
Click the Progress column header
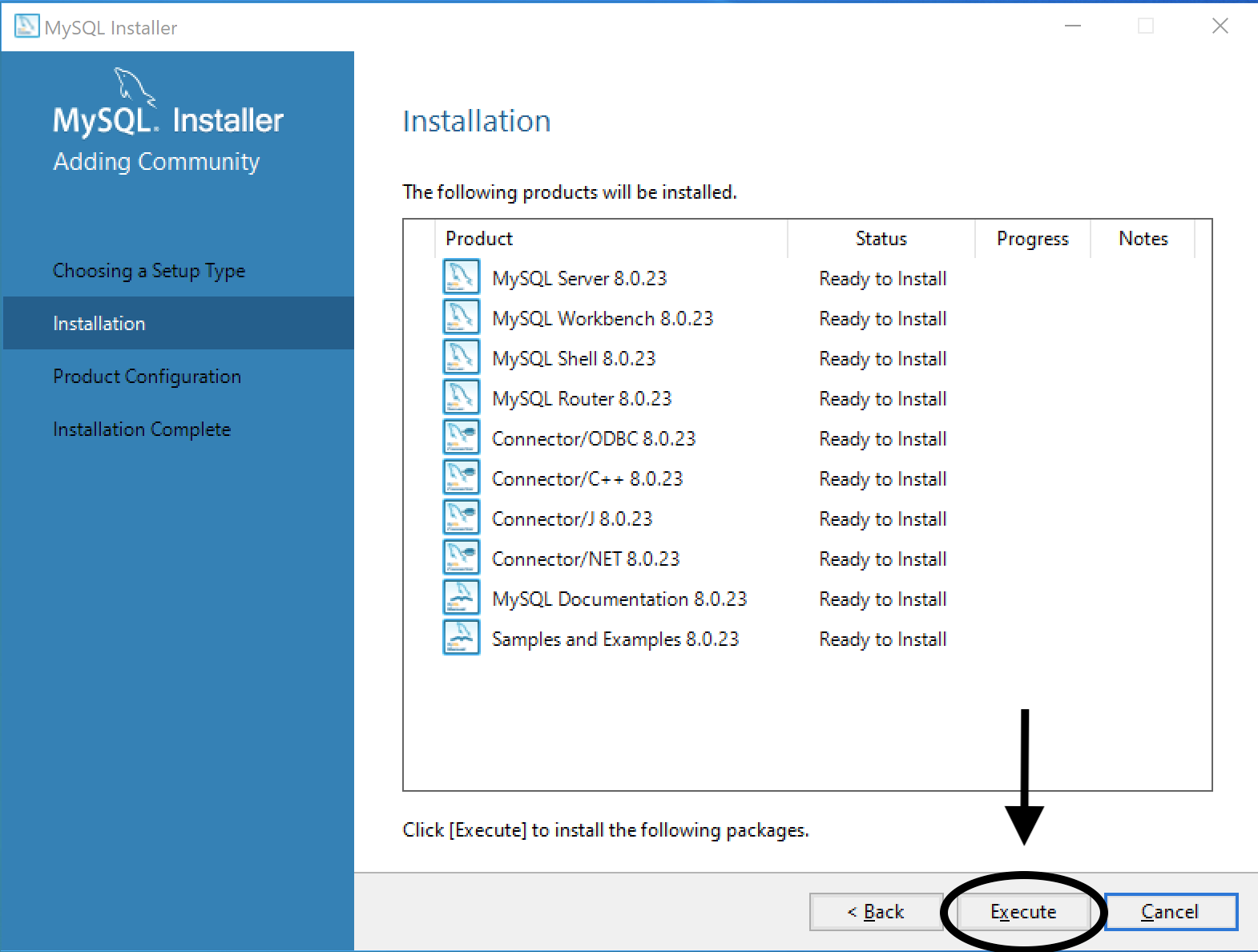pos(1033,239)
